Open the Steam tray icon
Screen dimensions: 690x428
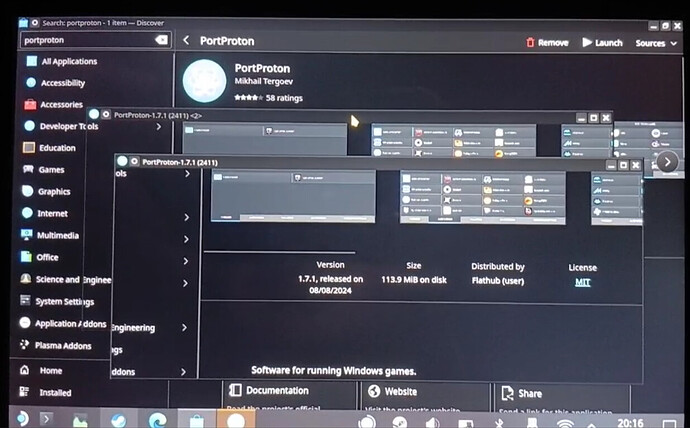(x=400, y=422)
